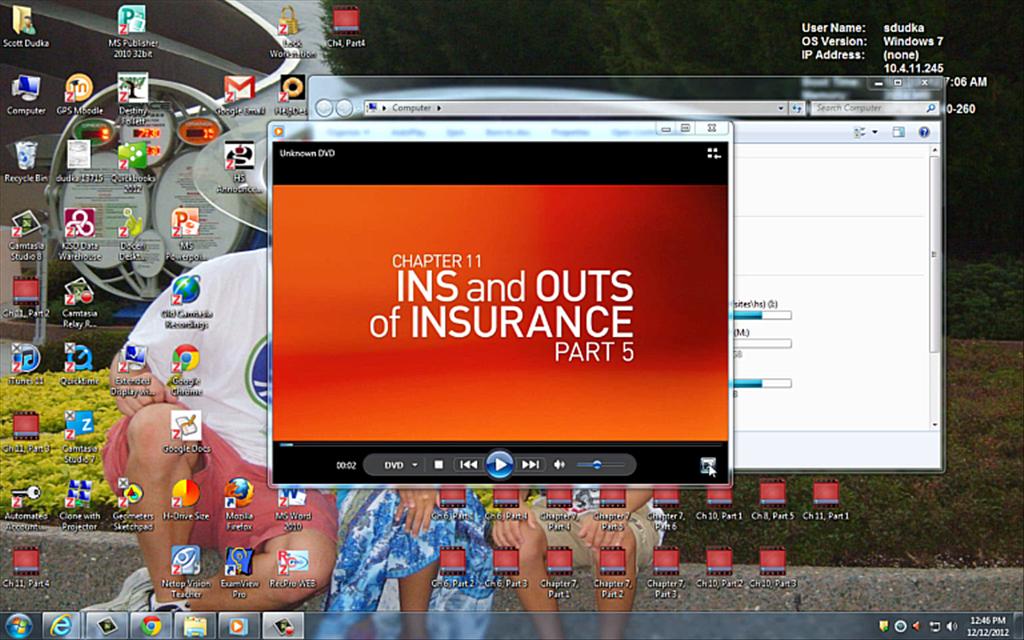The height and width of the screenshot is (640, 1024).
Task: Select the ExamView Pro shortcut
Action: [239, 572]
